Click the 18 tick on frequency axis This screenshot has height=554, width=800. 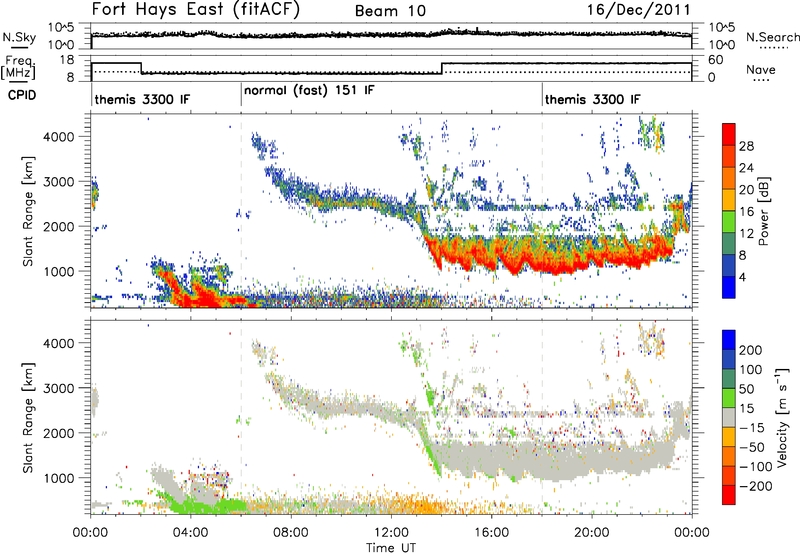point(66,60)
